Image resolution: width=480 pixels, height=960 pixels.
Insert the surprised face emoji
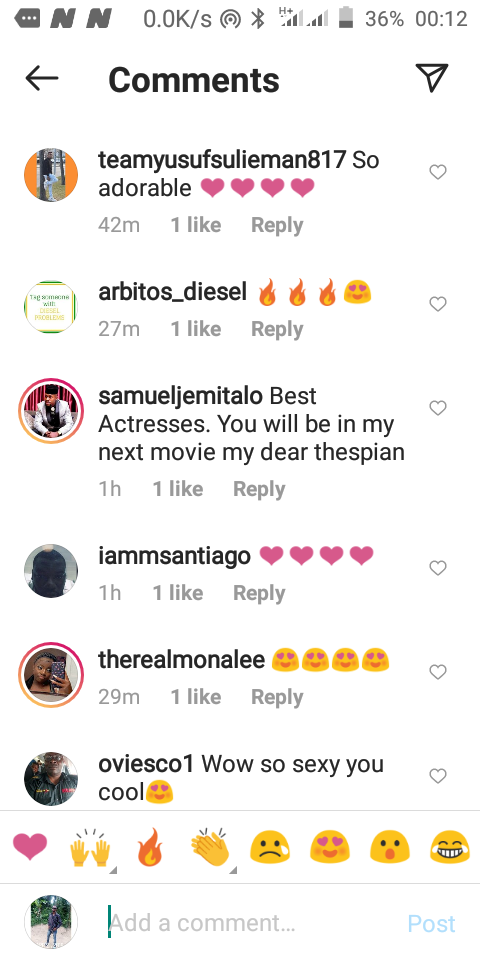[x=389, y=848]
